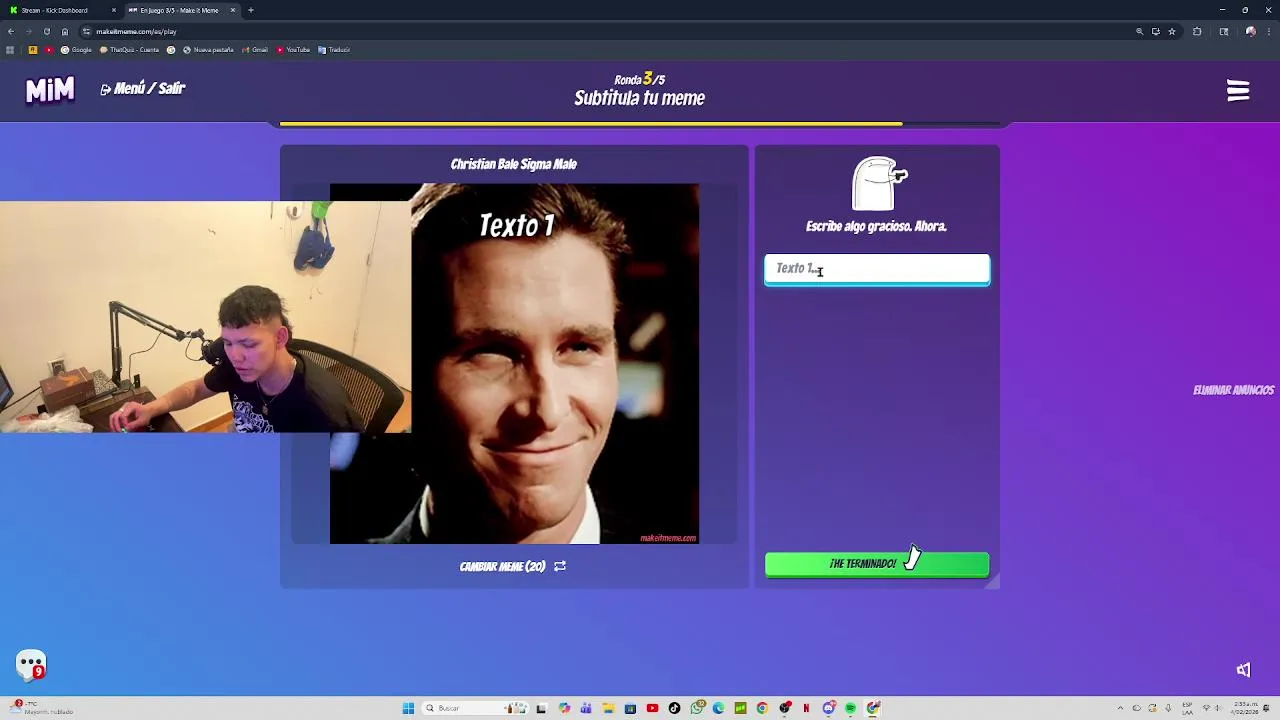Open WhatsApp from the taskbar

coord(697,708)
